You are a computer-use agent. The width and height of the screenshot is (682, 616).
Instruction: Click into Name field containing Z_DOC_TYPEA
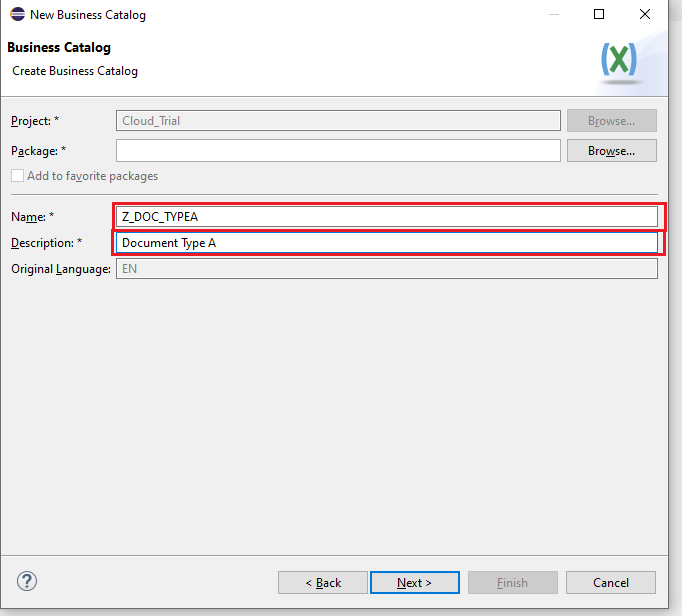(x=387, y=217)
